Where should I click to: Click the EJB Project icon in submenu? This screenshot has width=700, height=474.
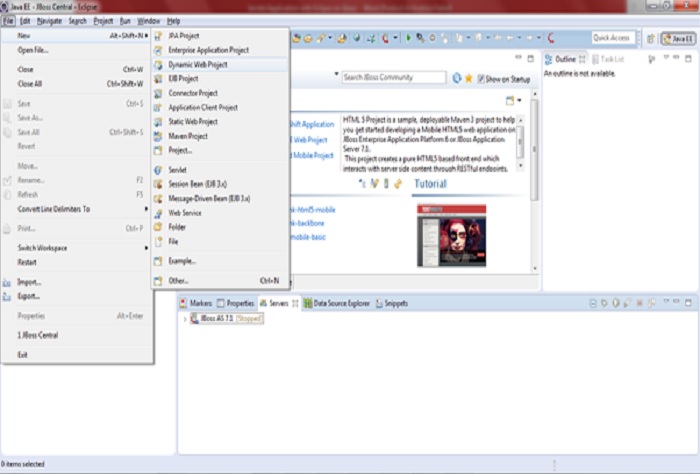[x=158, y=79]
